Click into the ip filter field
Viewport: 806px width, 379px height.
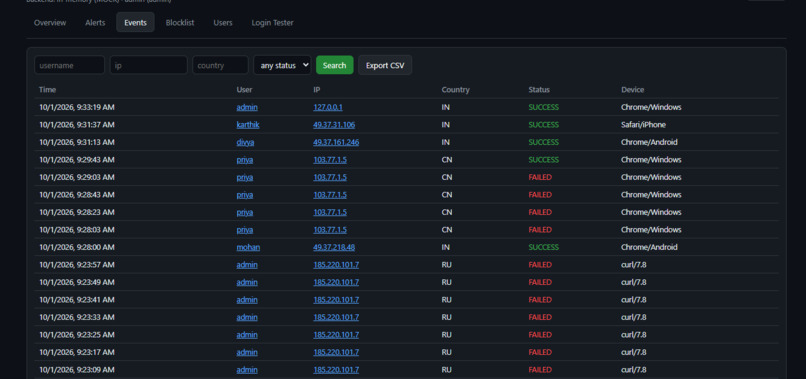[x=149, y=65]
